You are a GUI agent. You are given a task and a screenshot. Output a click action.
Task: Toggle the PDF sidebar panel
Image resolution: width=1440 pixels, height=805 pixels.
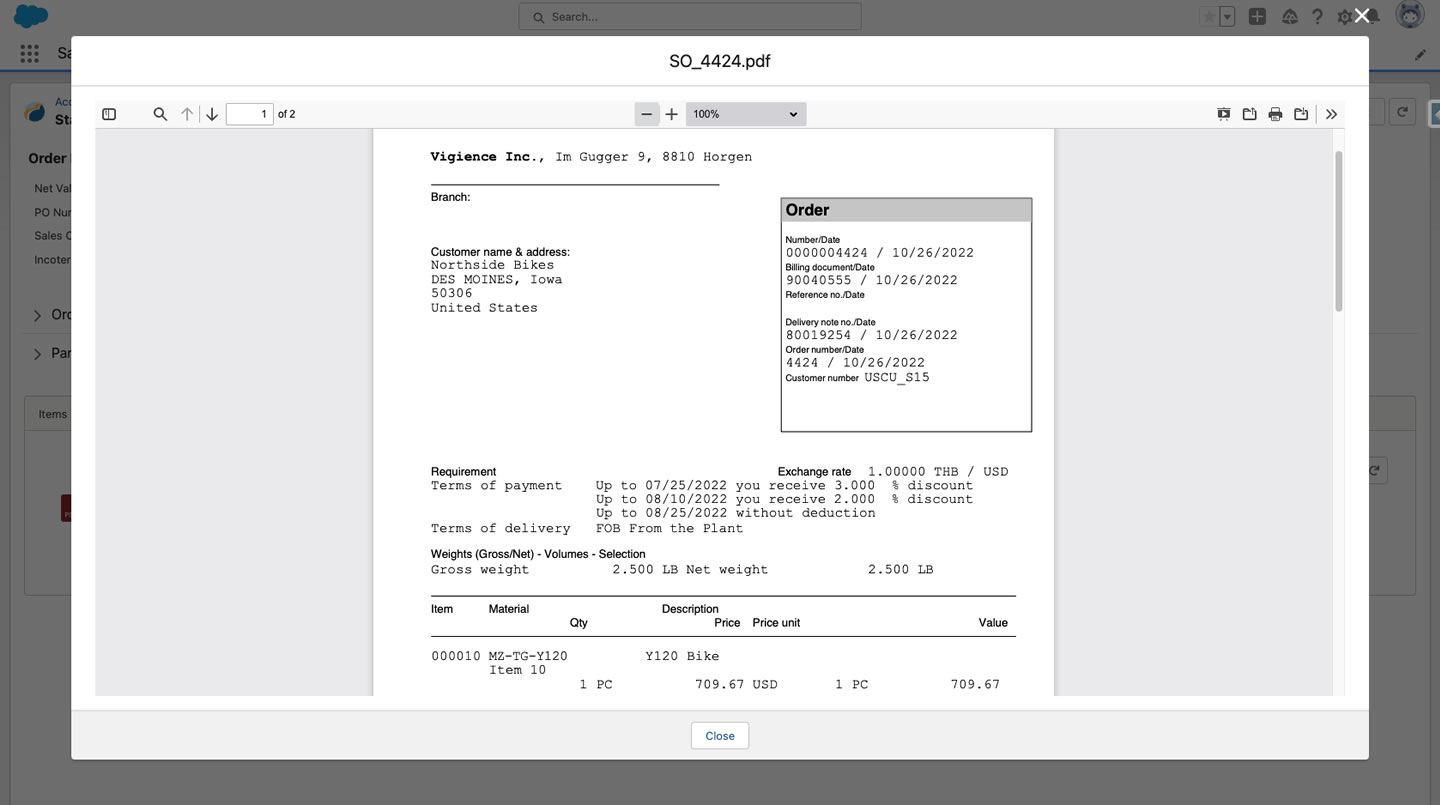tap(109, 114)
